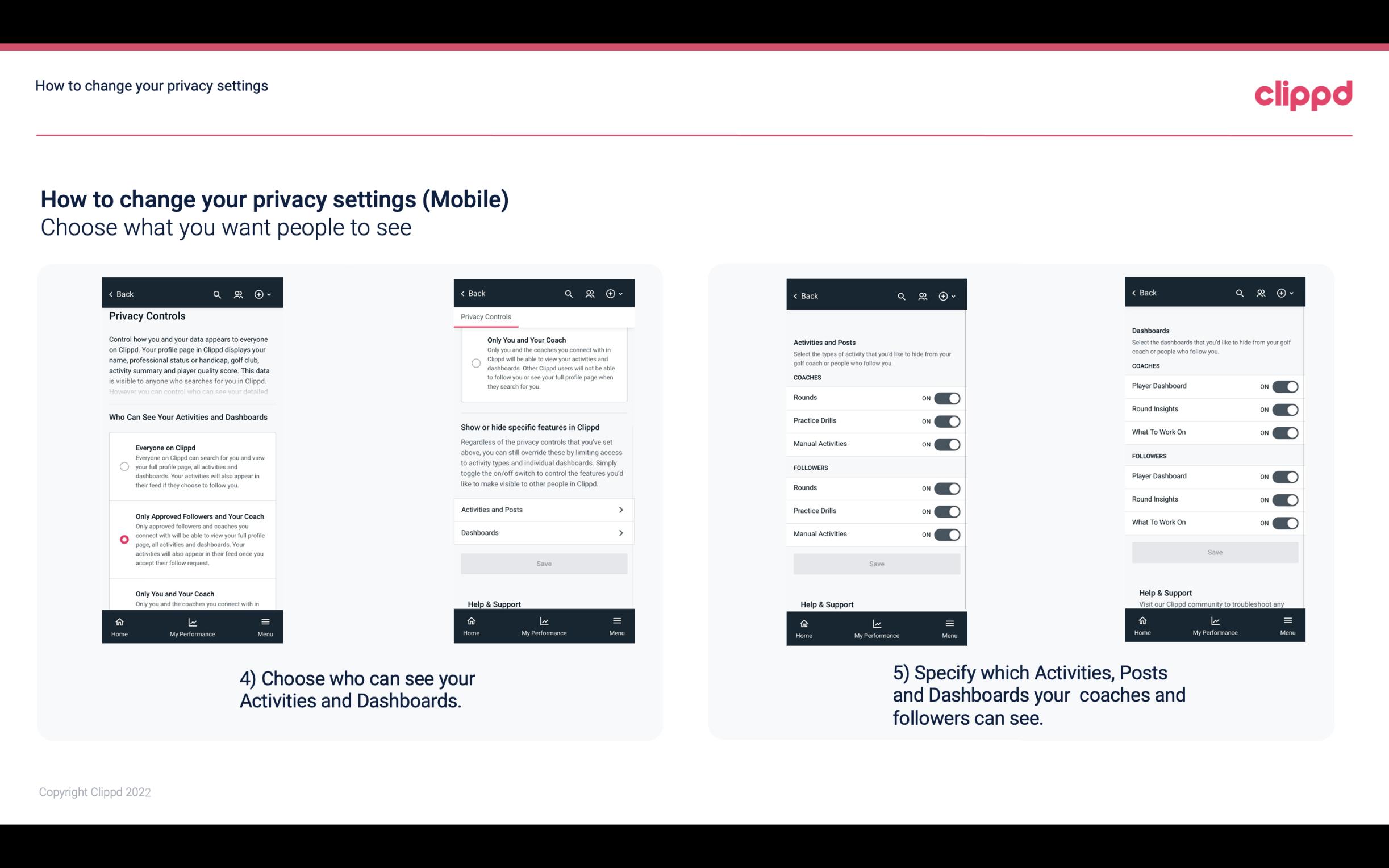The image size is (1389, 868).
Task: Tap the Search icon in top navigation bar
Action: tap(217, 293)
